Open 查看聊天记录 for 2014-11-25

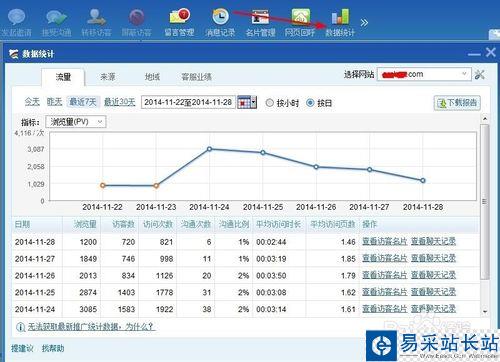tap(433, 292)
